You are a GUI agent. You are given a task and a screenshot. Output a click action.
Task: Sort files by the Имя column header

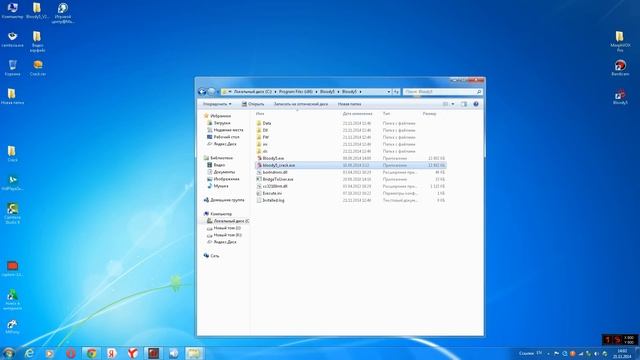[260, 113]
